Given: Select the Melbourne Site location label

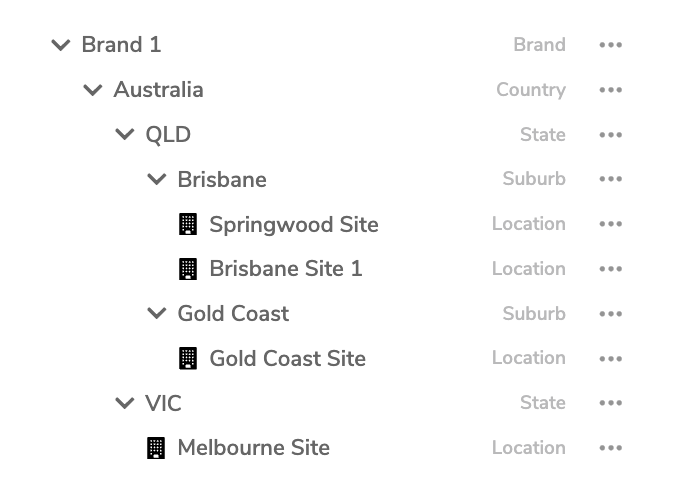Looking at the screenshot, I should (254, 448).
